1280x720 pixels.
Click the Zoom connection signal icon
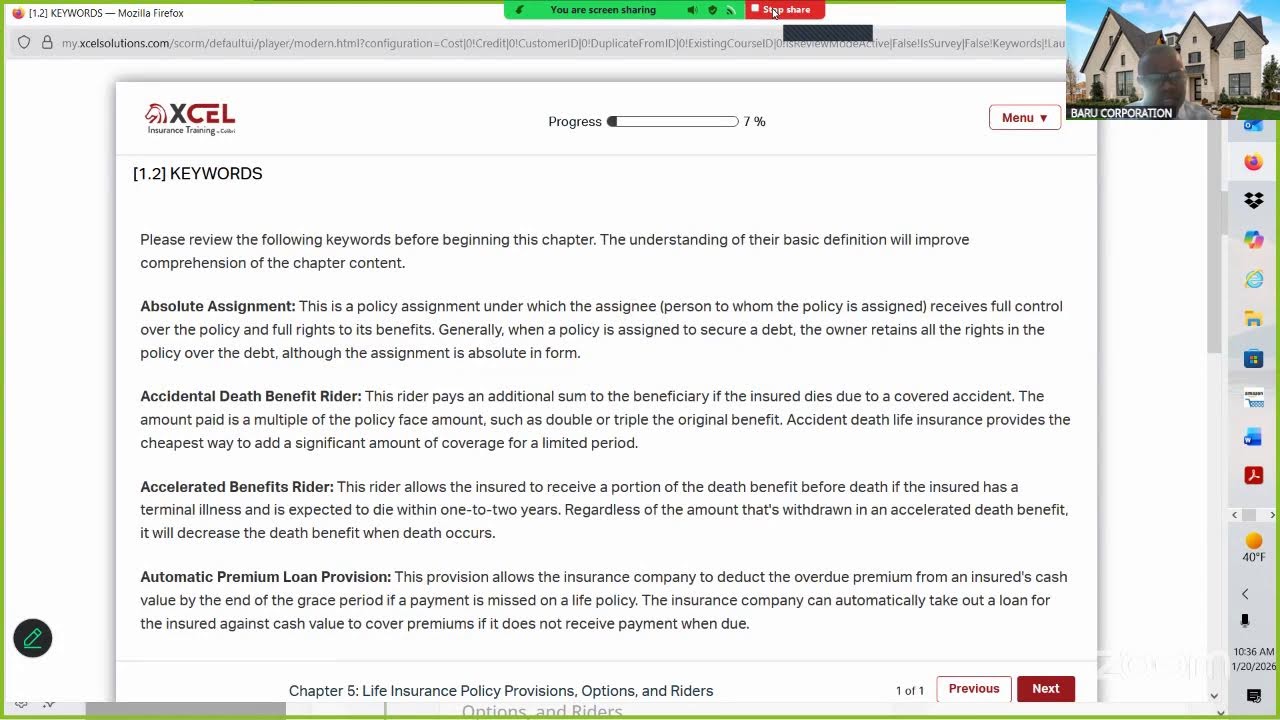[x=730, y=10]
